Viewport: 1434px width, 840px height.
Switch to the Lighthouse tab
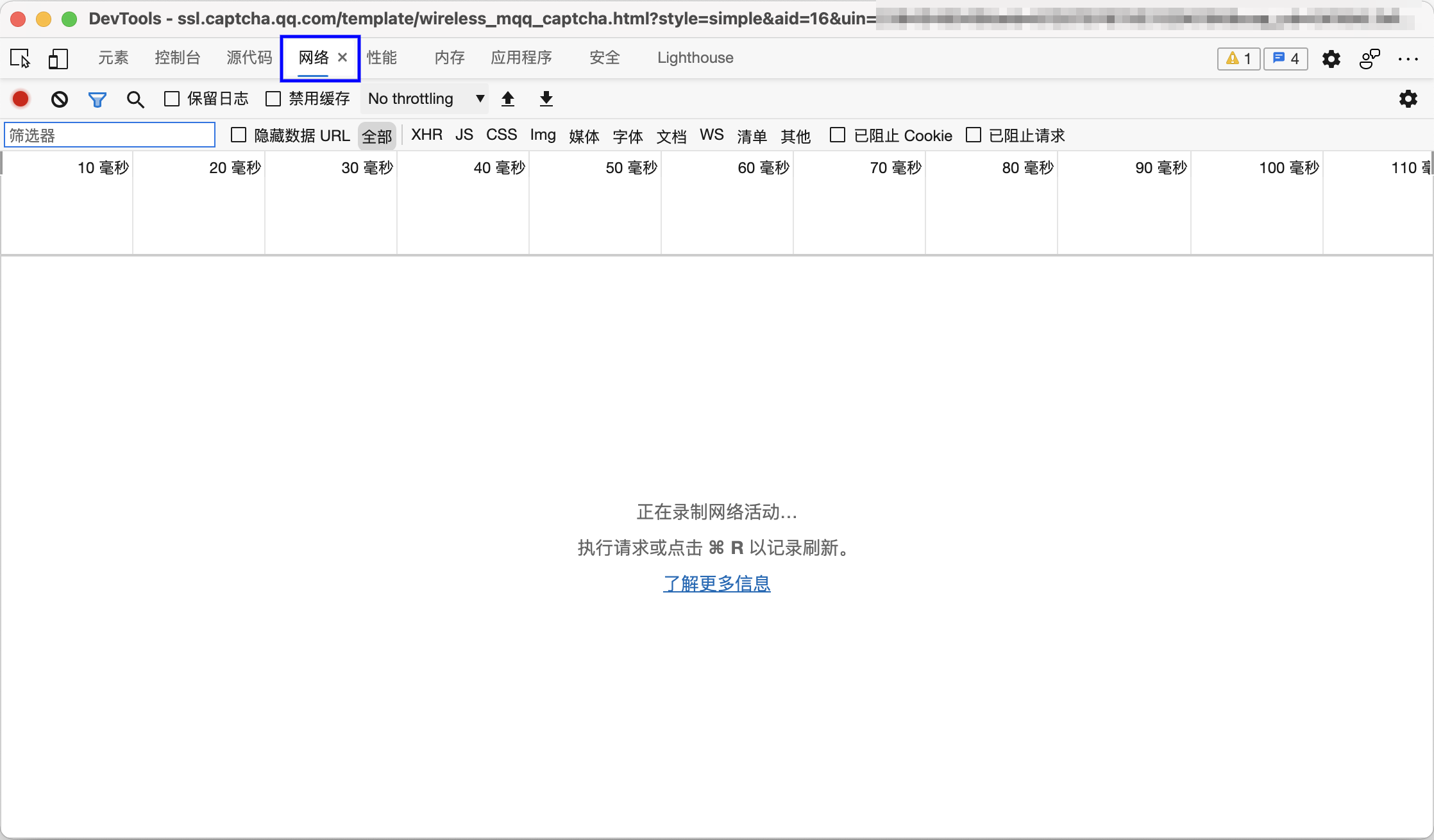(x=695, y=58)
